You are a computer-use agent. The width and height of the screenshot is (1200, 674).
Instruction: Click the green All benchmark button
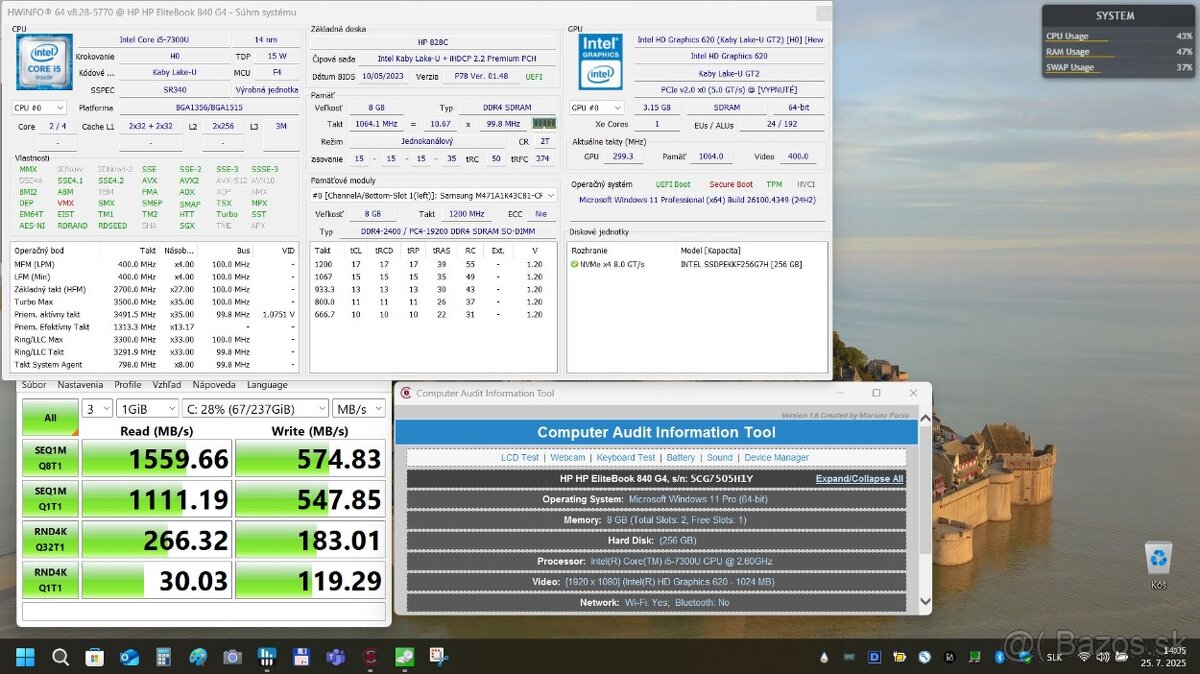tap(49, 418)
